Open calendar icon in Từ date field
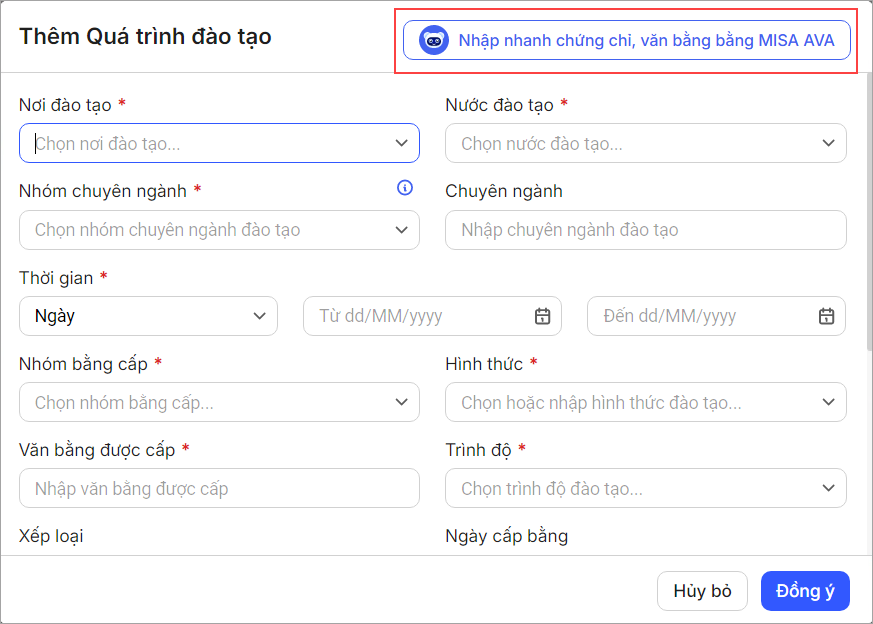873x624 pixels. (542, 316)
